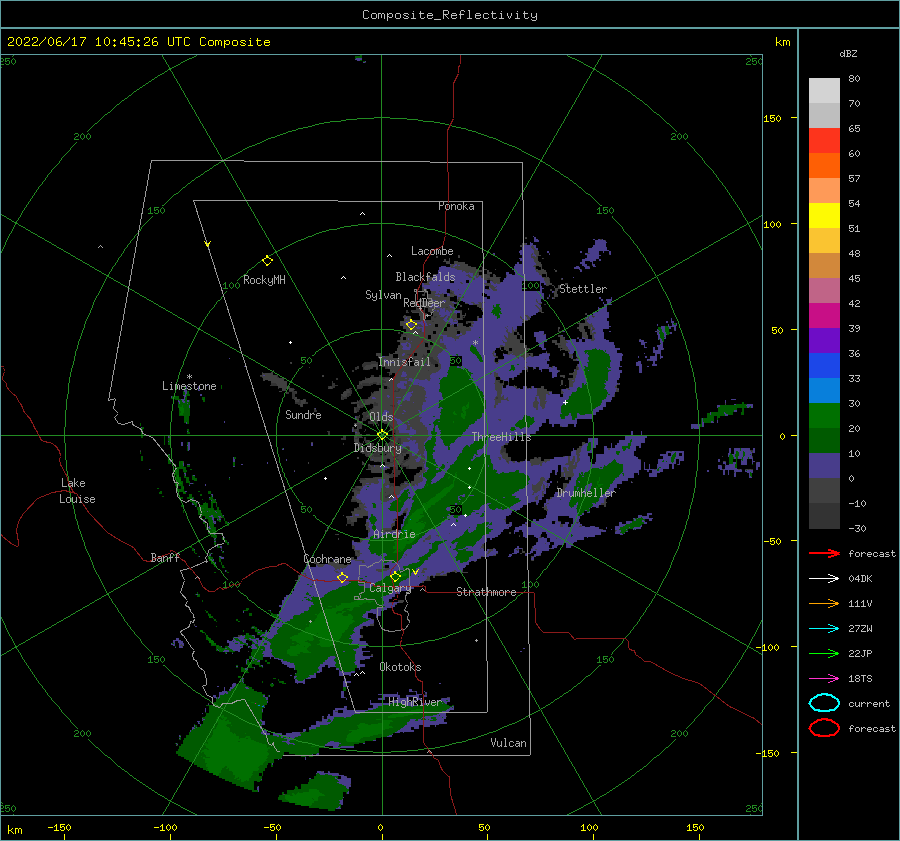Click the yellow 150 tick on right axis

pyautogui.click(x=772, y=118)
